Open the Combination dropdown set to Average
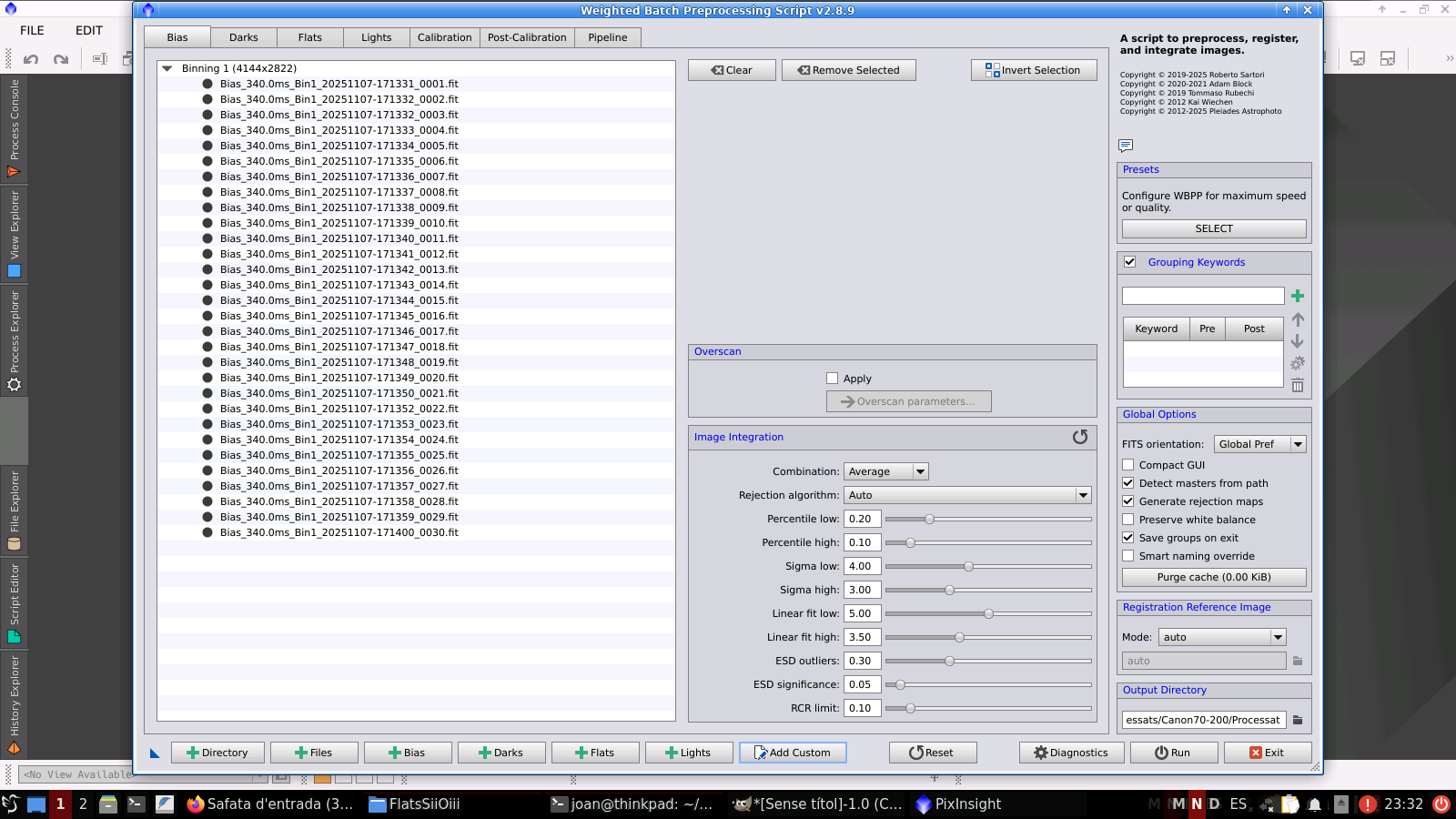The height and width of the screenshot is (819, 1456). point(885,471)
